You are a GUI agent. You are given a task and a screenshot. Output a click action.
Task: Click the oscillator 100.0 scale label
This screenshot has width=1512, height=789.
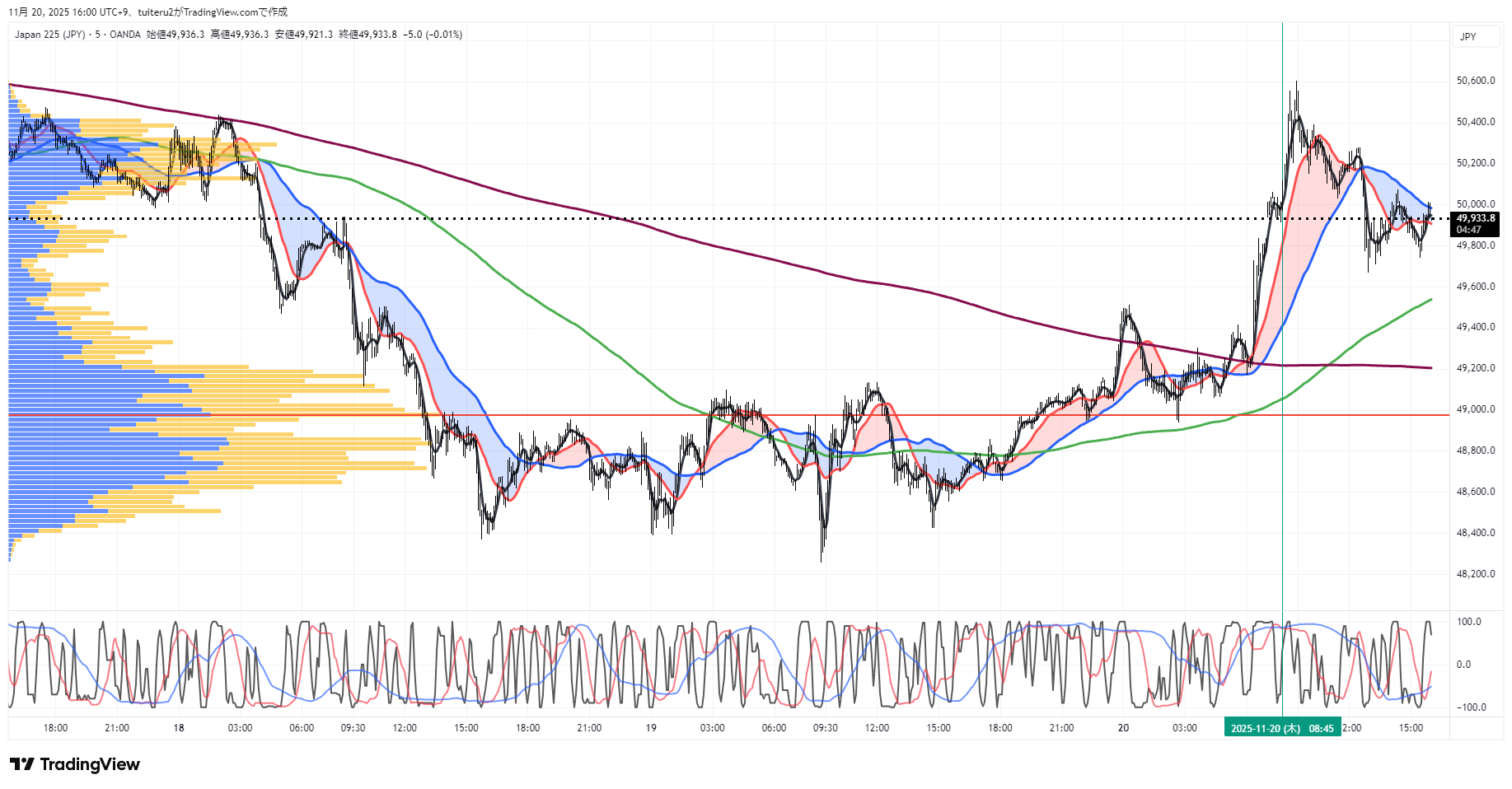point(1468,622)
